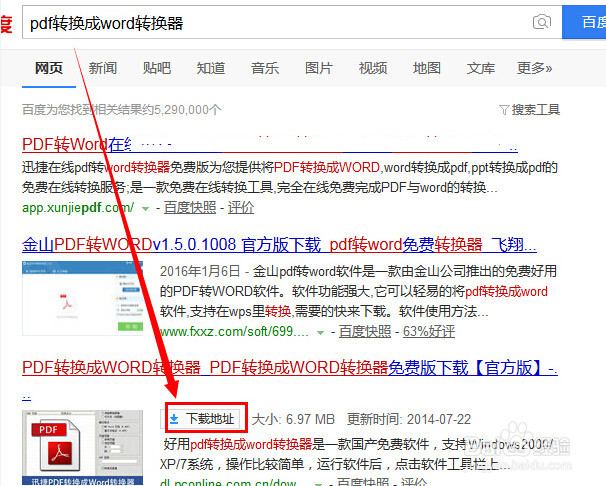Click the Baidu logo
Screen dimensions: 606x486
6,24
